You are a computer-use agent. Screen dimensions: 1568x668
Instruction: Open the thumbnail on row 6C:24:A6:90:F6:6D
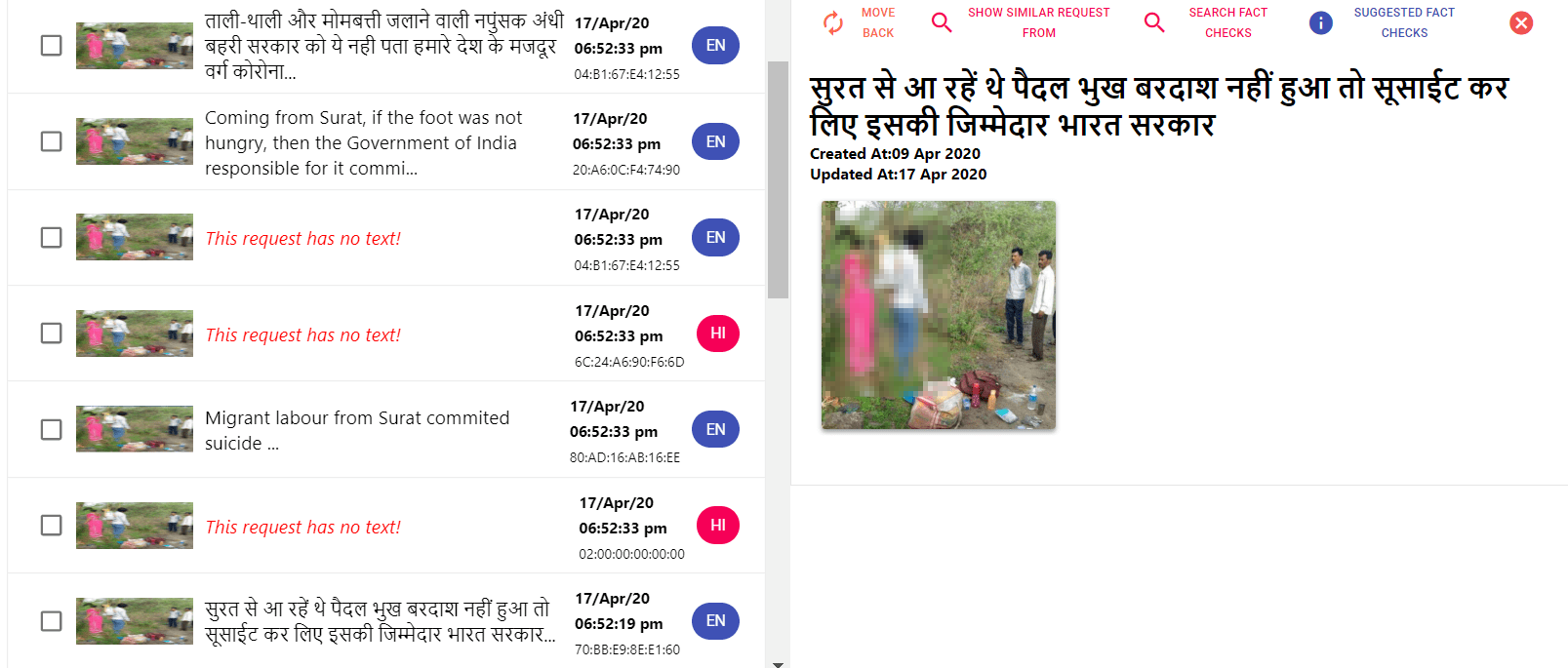coord(135,334)
